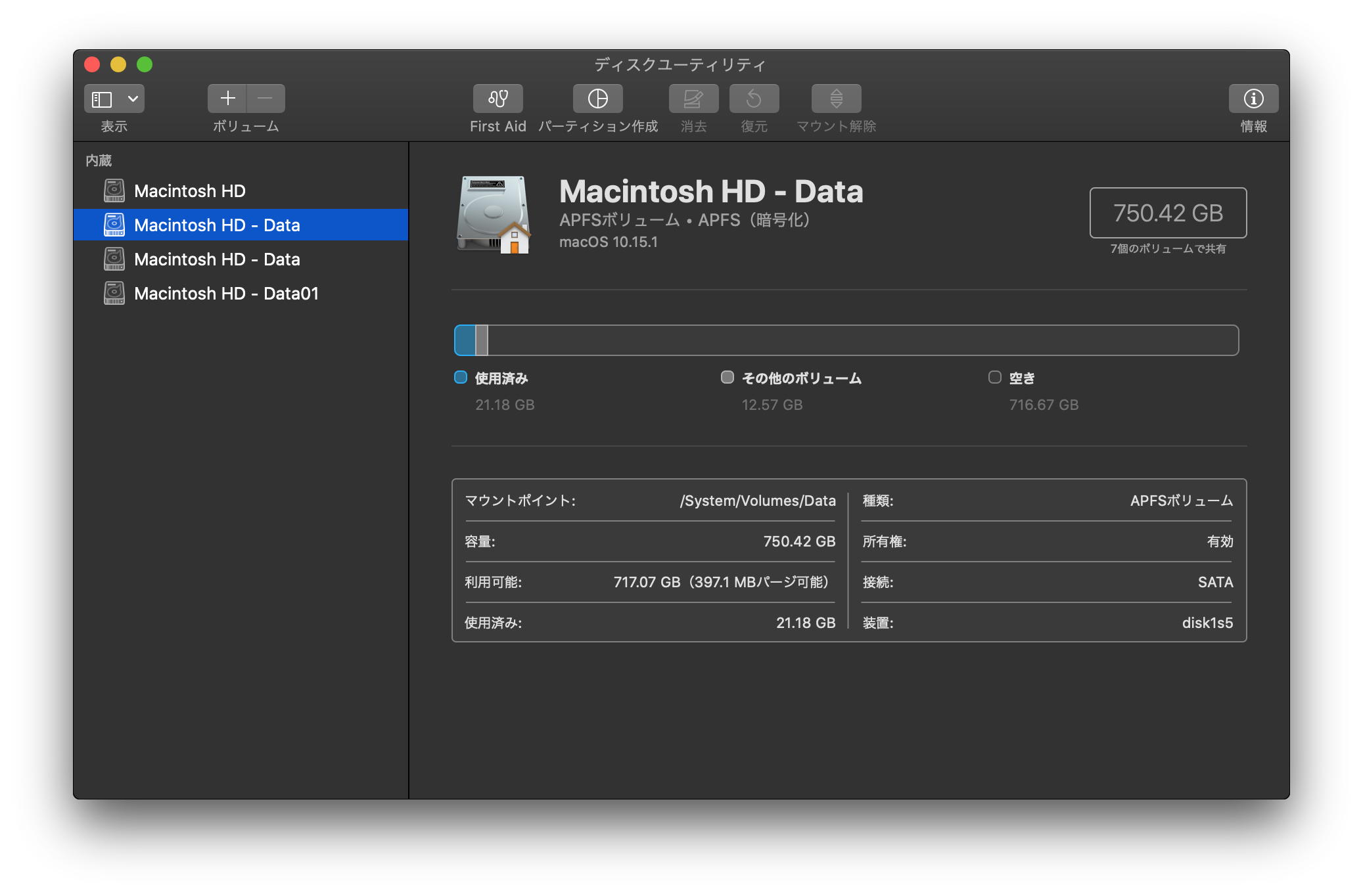Click the 空き legend indicator
The width and height of the screenshot is (1363, 896).
point(994,377)
